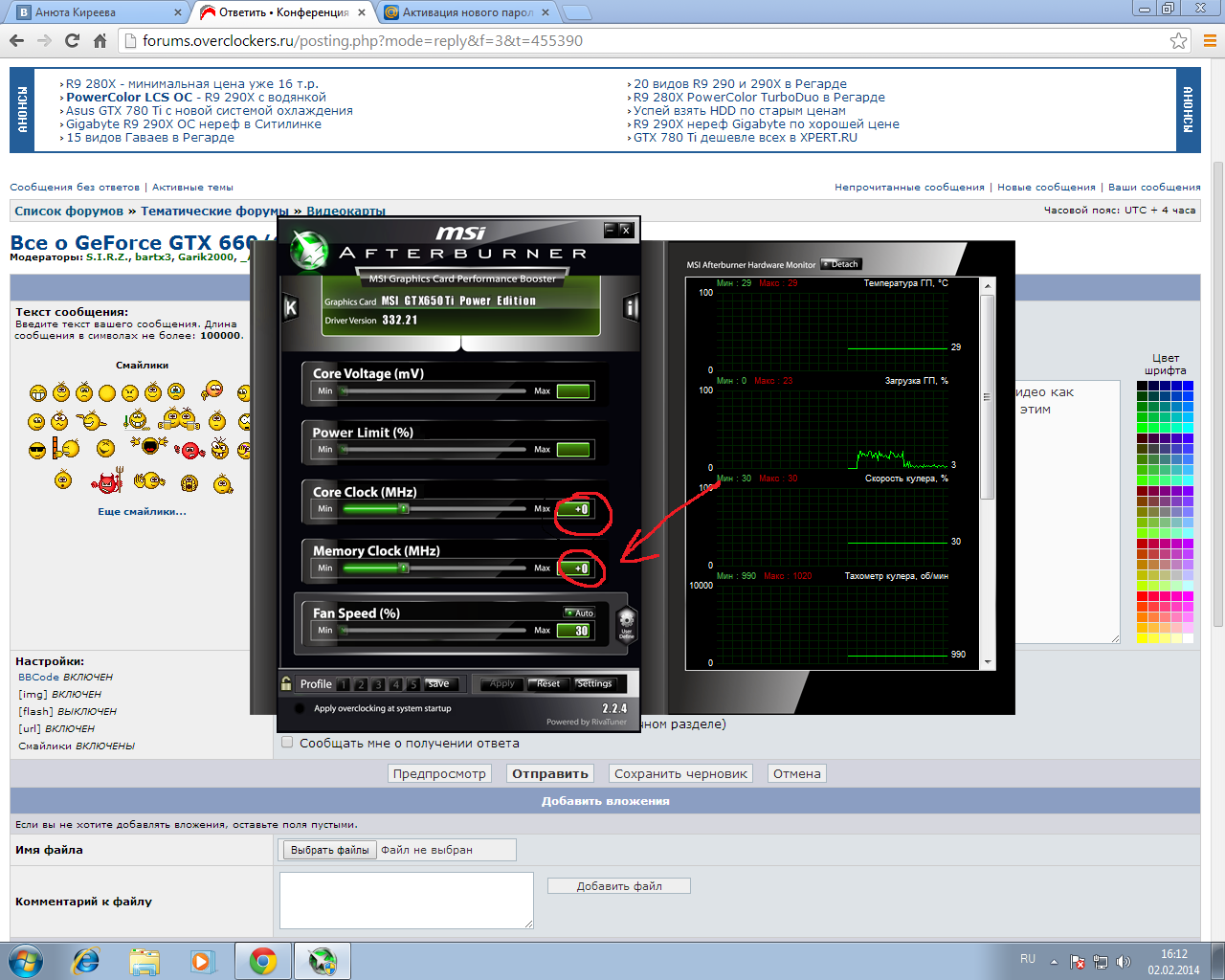This screenshot has width=1225, height=980.
Task: Open the browser home page
Action: tap(100, 40)
